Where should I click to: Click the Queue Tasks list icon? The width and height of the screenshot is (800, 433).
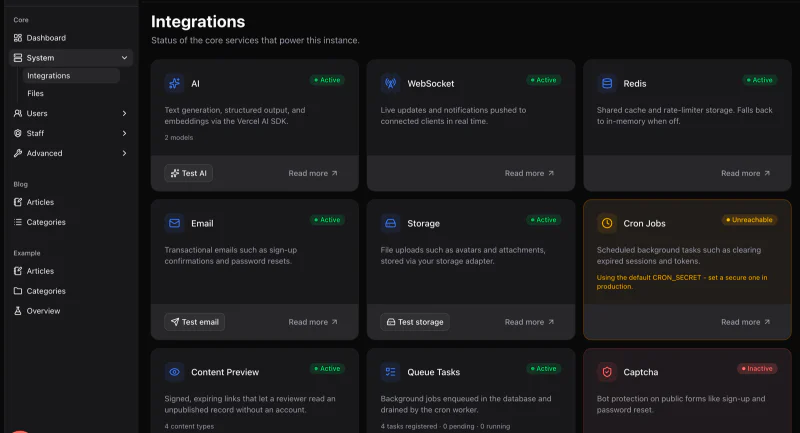click(x=390, y=372)
